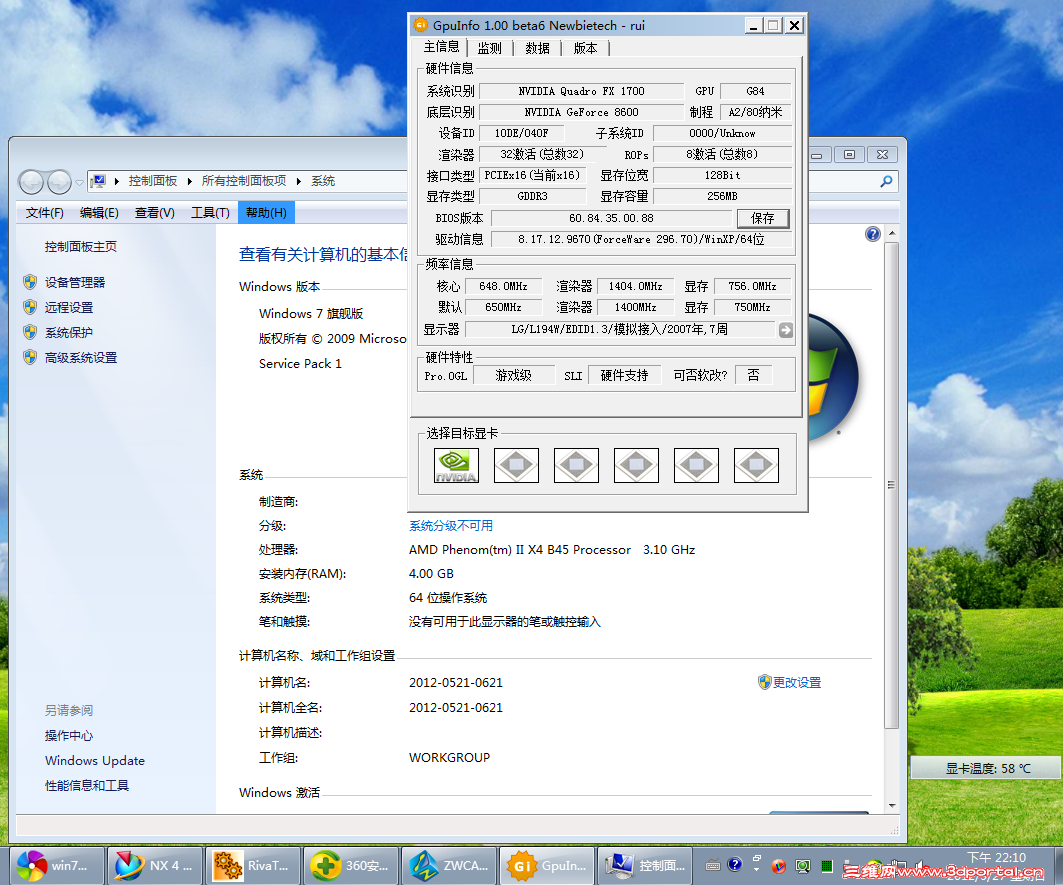Viewport: 1063px width, 885px height.
Task: Open 高级系统设置 link
Action: coord(81,357)
